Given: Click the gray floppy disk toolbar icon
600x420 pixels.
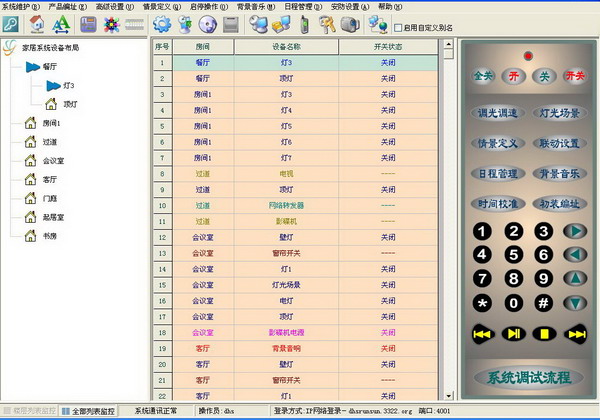Looking at the screenshot, I should [231, 25].
